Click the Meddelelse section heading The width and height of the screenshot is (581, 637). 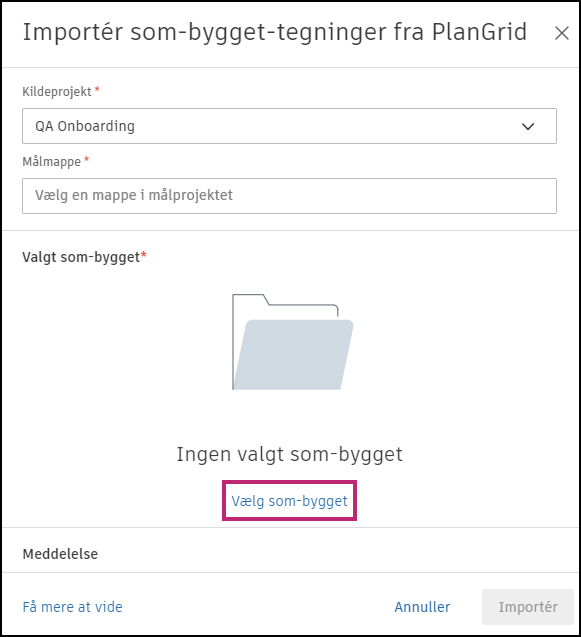[60, 554]
